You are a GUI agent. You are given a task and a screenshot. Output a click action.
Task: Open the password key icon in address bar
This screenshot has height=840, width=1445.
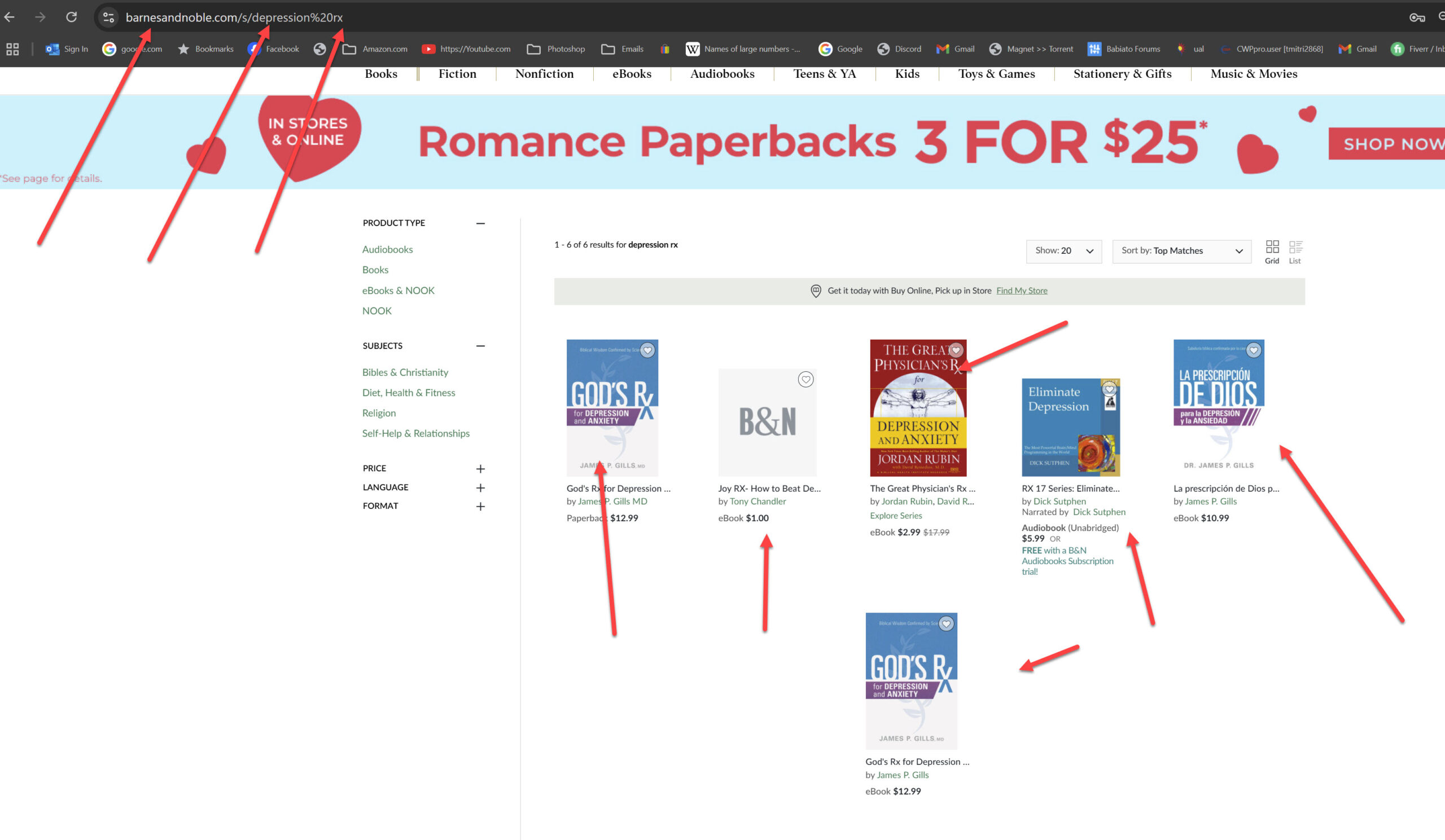click(x=1417, y=17)
